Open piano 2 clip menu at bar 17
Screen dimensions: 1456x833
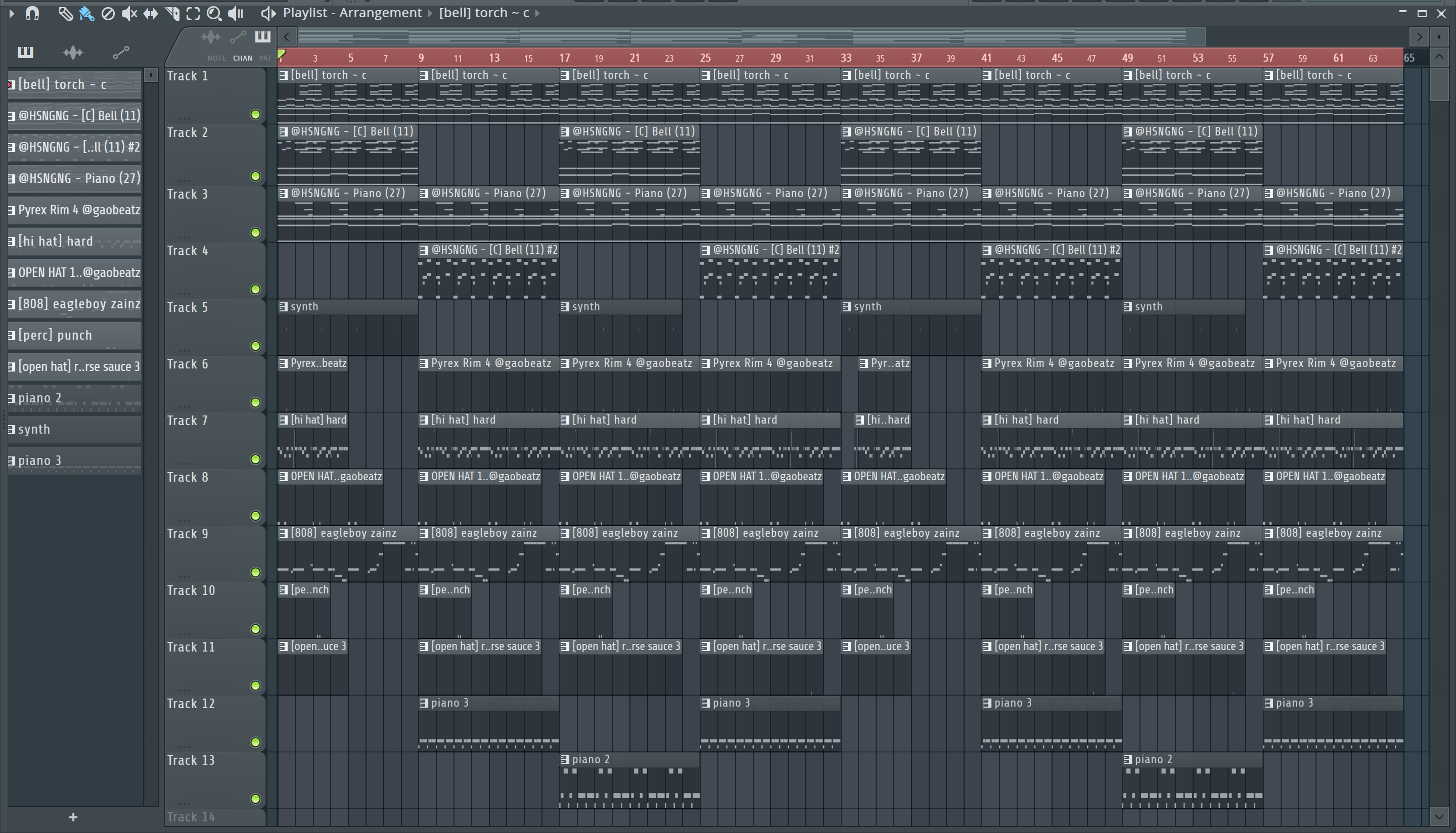(x=565, y=760)
